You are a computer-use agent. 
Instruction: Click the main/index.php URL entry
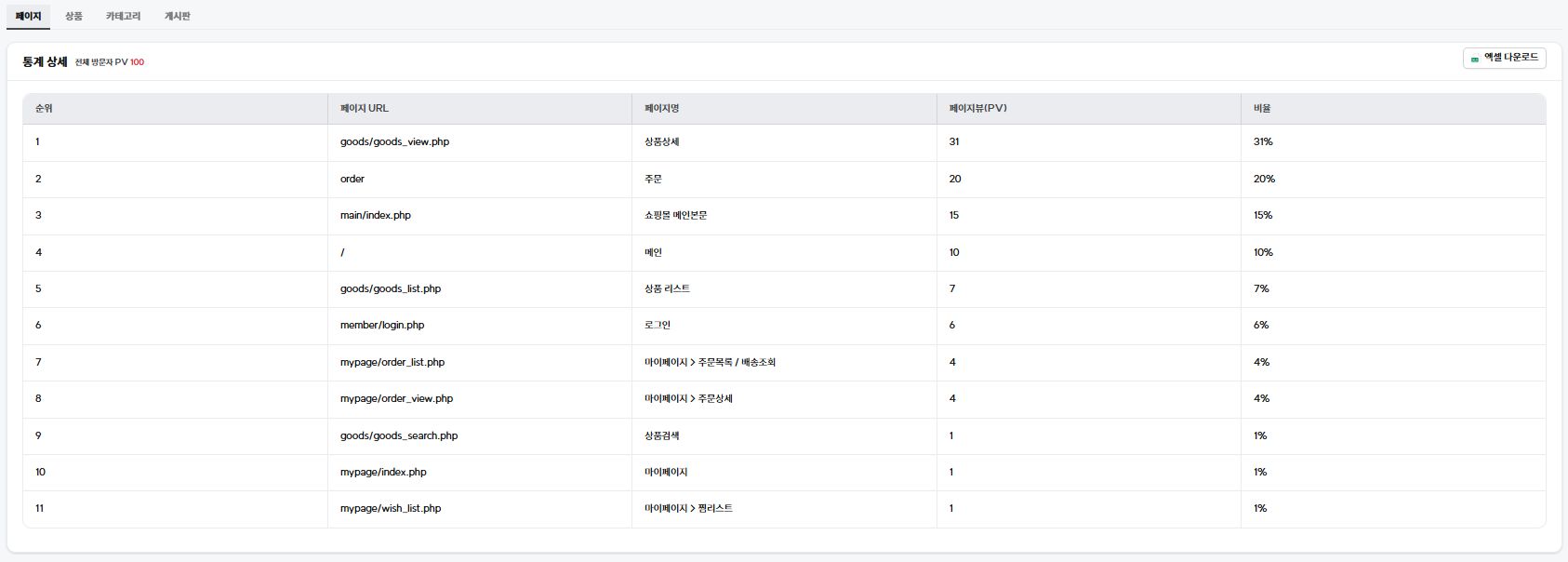point(376,216)
